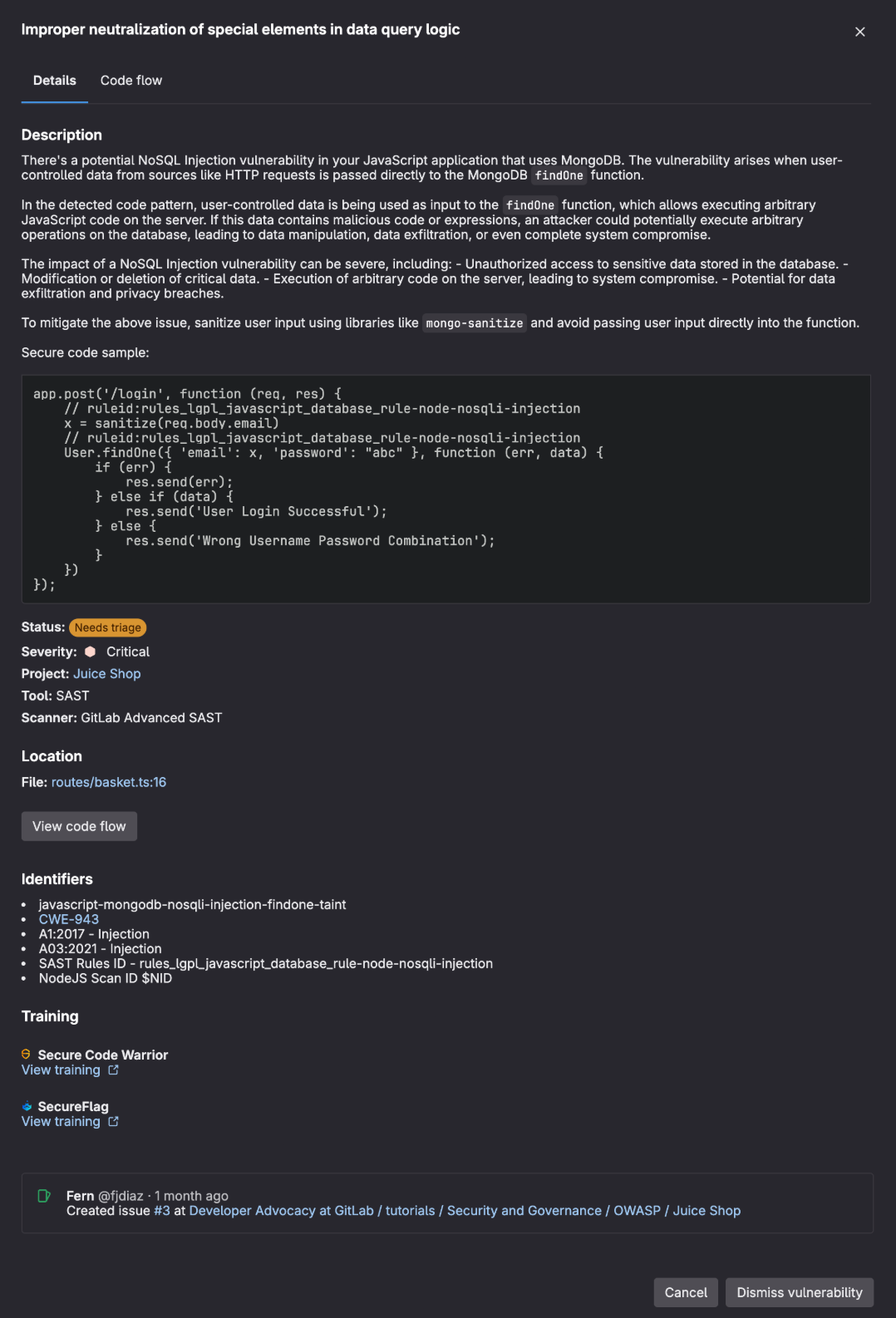Open the Developer Advocacy Juice Shop path link
Screen dimensions: 896x1318
tap(465, 1211)
